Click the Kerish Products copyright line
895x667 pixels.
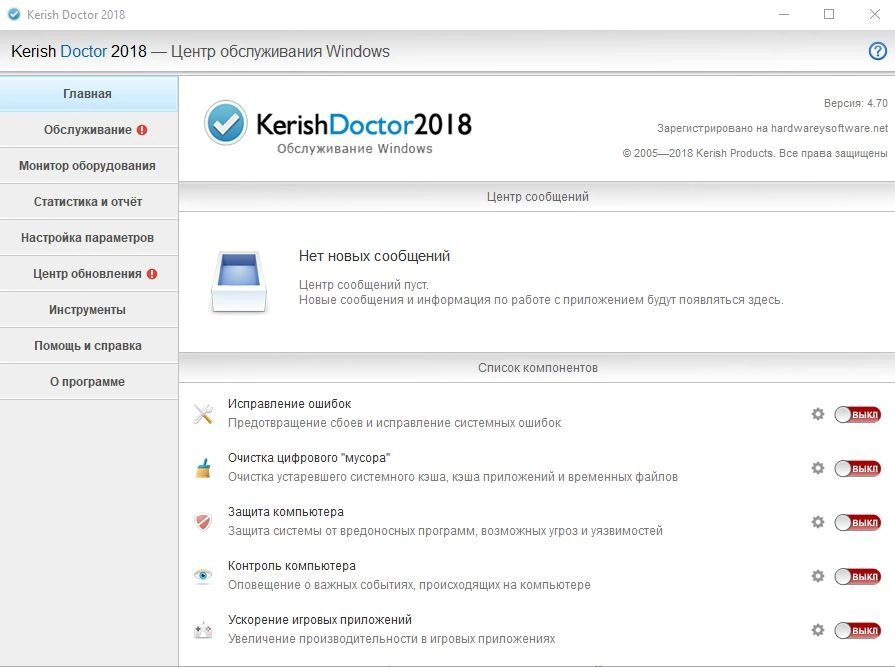coord(755,153)
